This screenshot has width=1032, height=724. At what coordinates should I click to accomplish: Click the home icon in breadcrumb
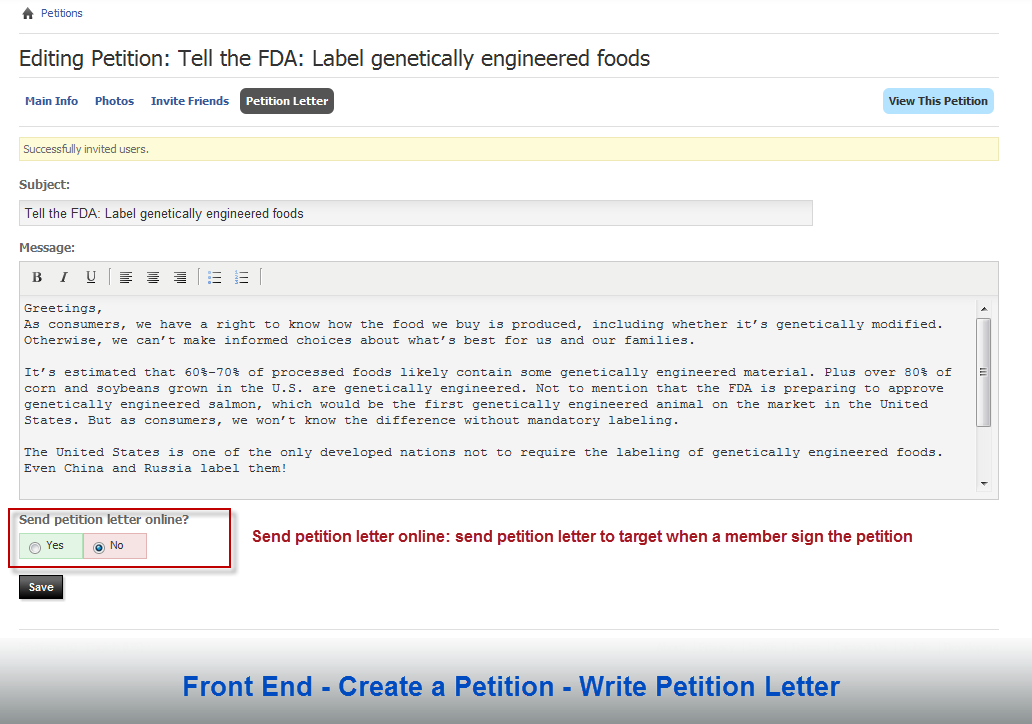pos(28,13)
